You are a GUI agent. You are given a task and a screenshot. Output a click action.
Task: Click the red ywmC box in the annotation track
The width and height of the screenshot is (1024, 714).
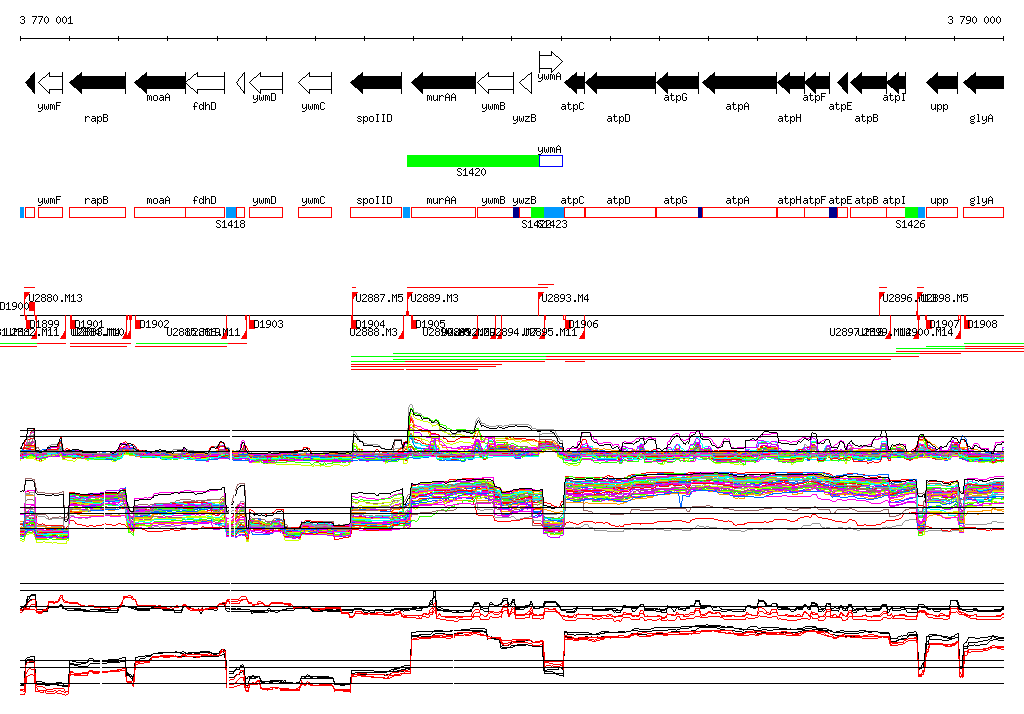tap(315, 212)
